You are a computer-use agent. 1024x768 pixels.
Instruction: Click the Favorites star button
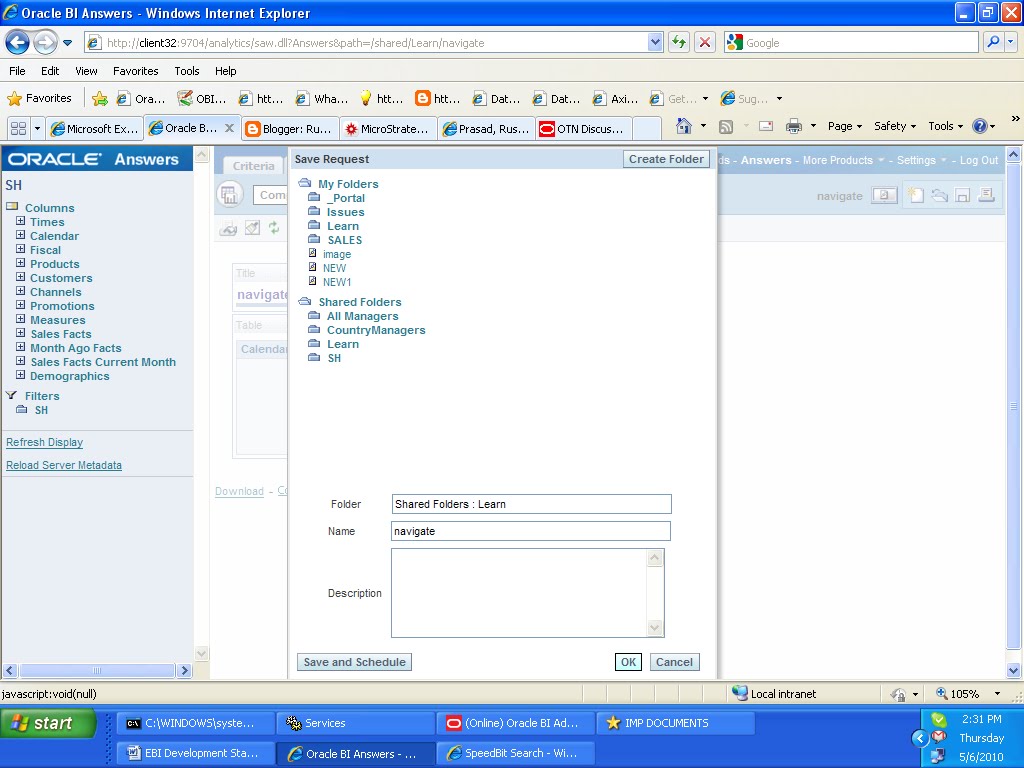click(x=40, y=99)
